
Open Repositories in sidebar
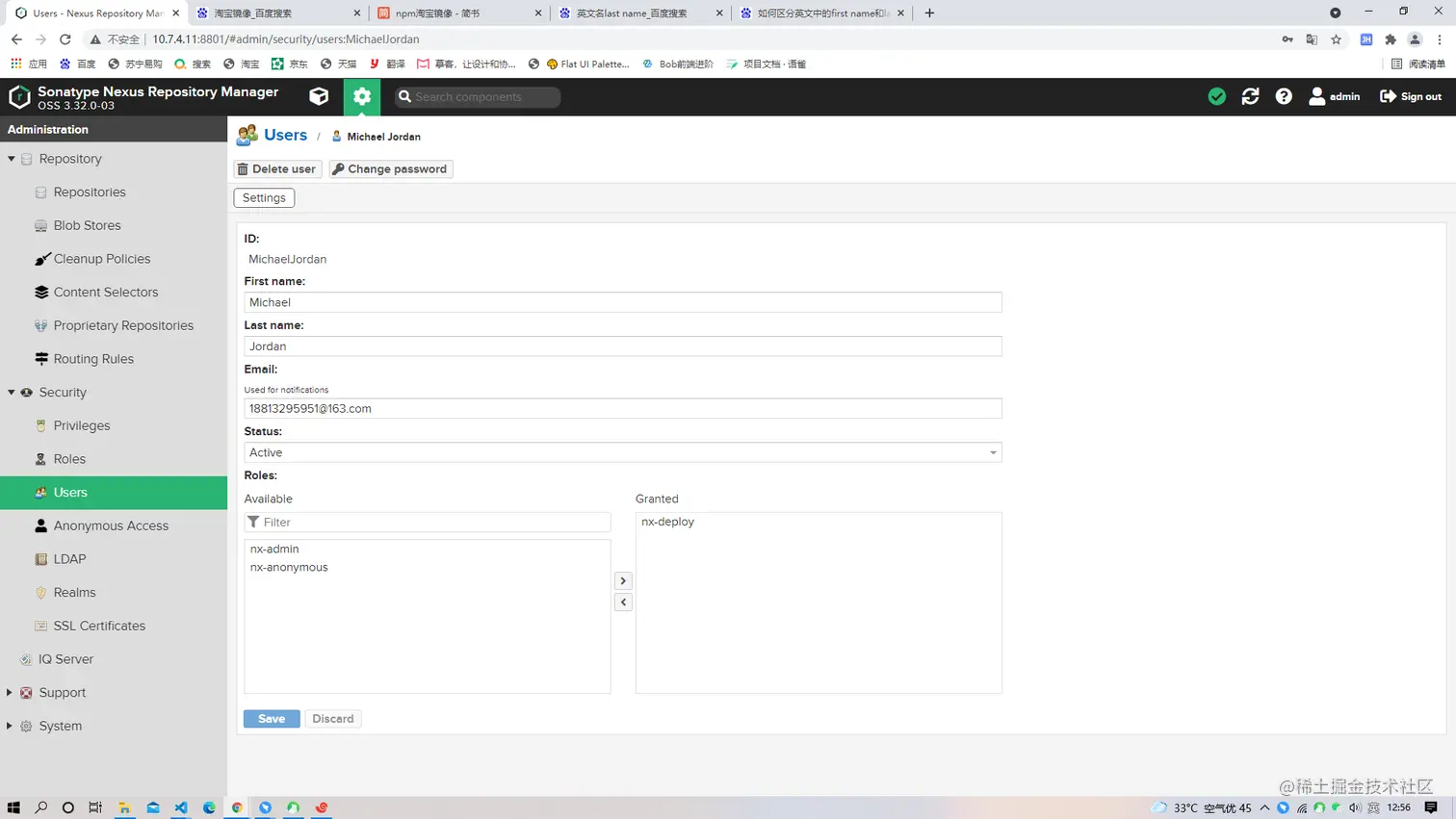click(x=90, y=192)
